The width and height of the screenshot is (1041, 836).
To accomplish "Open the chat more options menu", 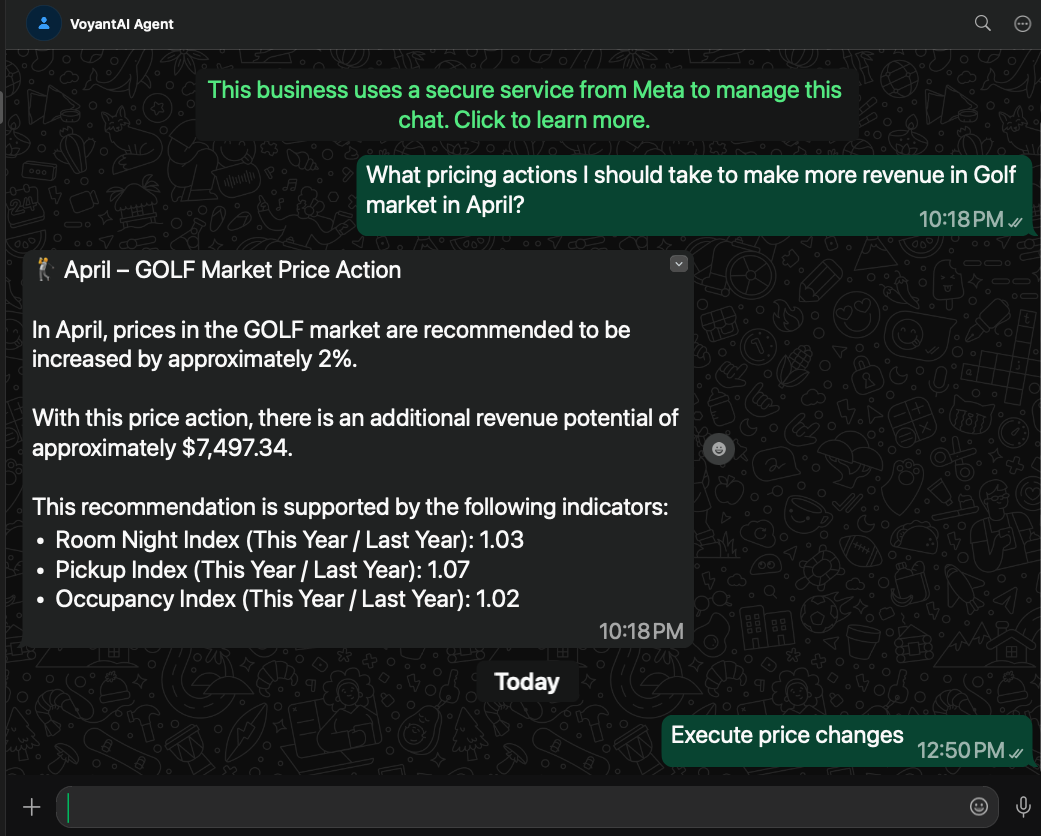I will [x=1022, y=24].
